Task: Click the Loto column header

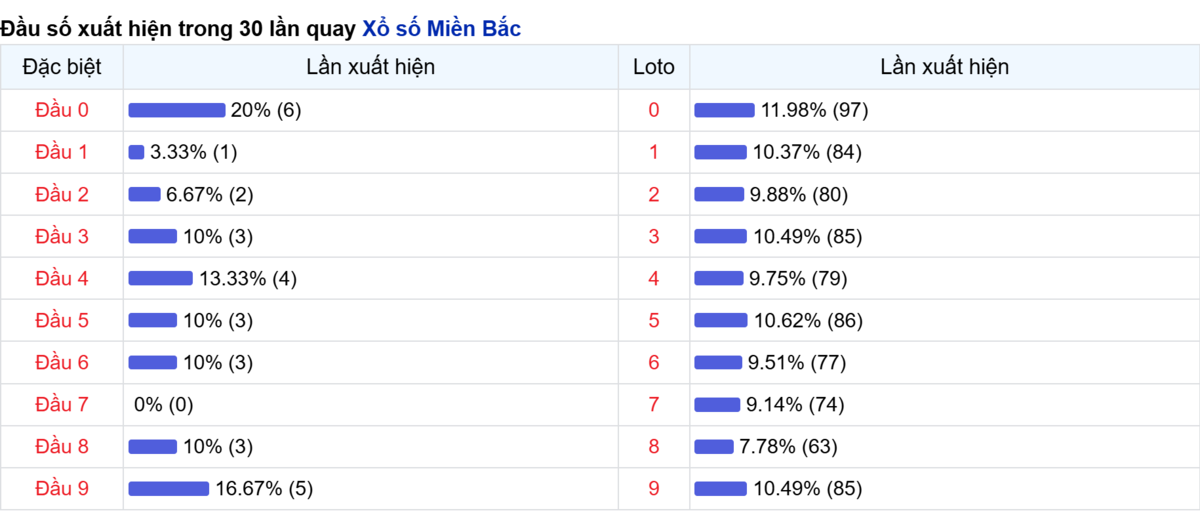Action: [654, 68]
